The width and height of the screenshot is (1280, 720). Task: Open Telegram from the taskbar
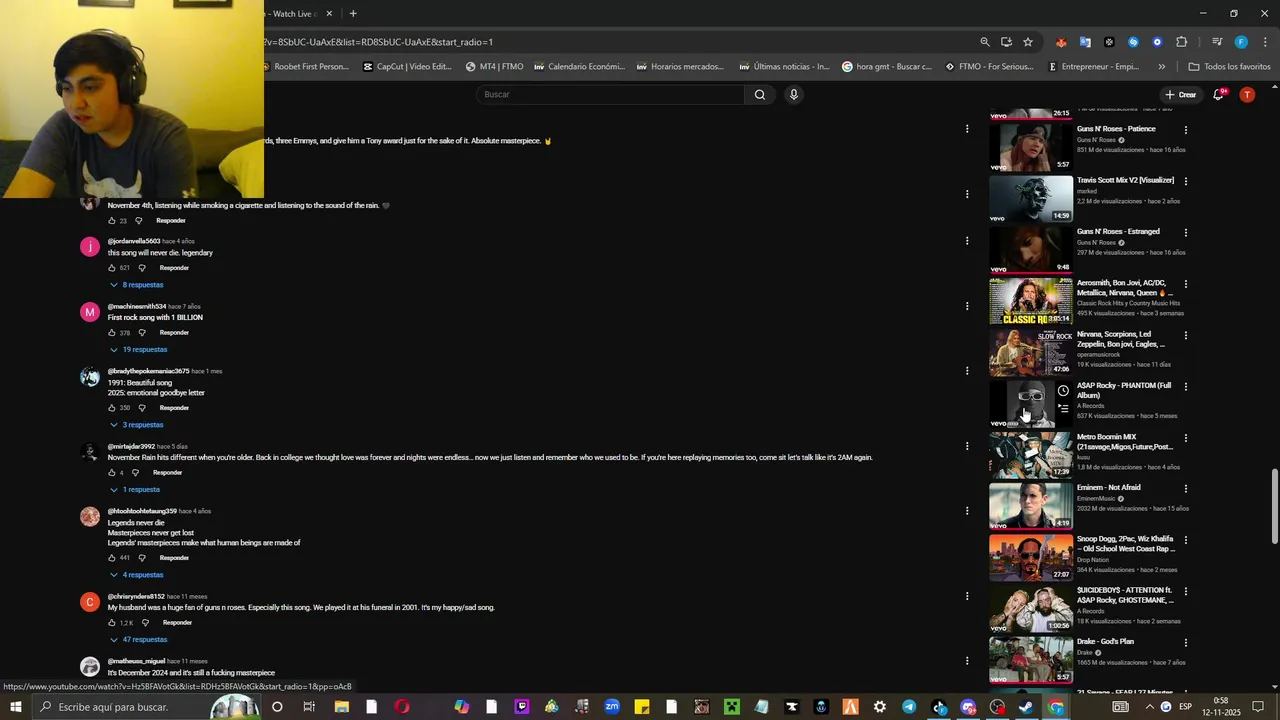(x=909, y=707)
